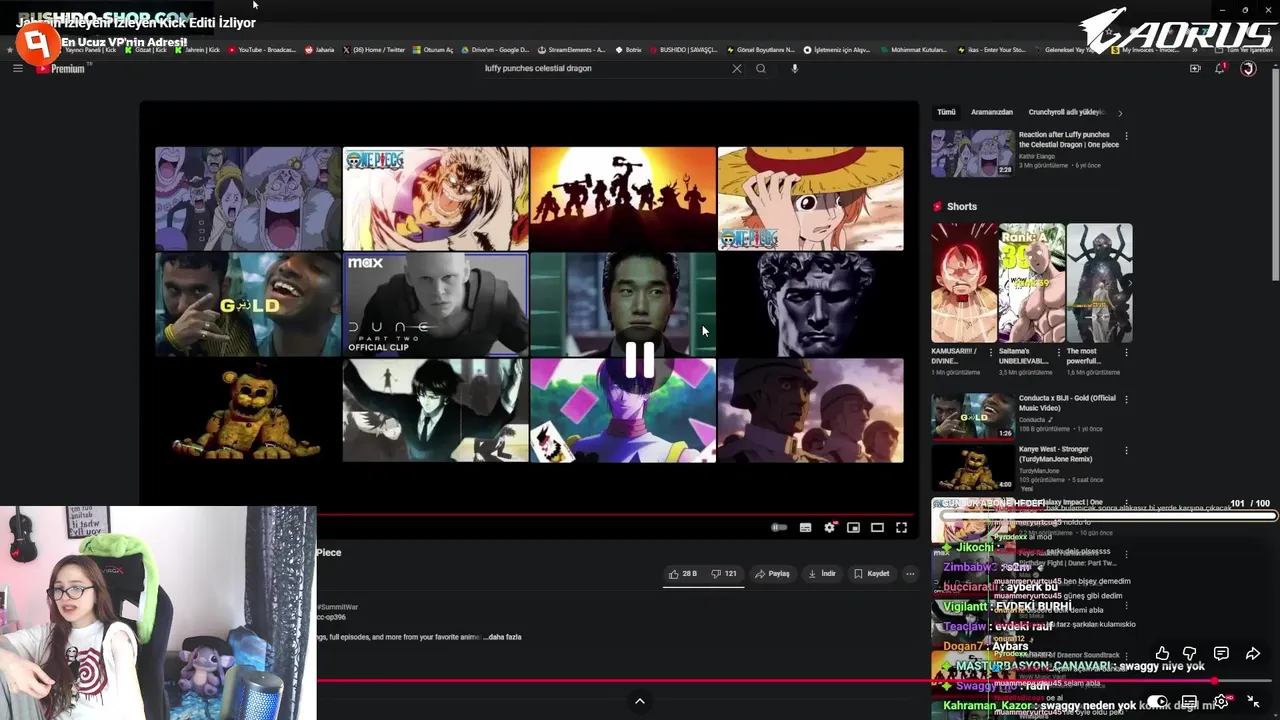Open Kanye West - Stronger remix thumbnail
The width and height of the screenshot is (1280, 720).
pyautogui.click(x=972, y=467)
